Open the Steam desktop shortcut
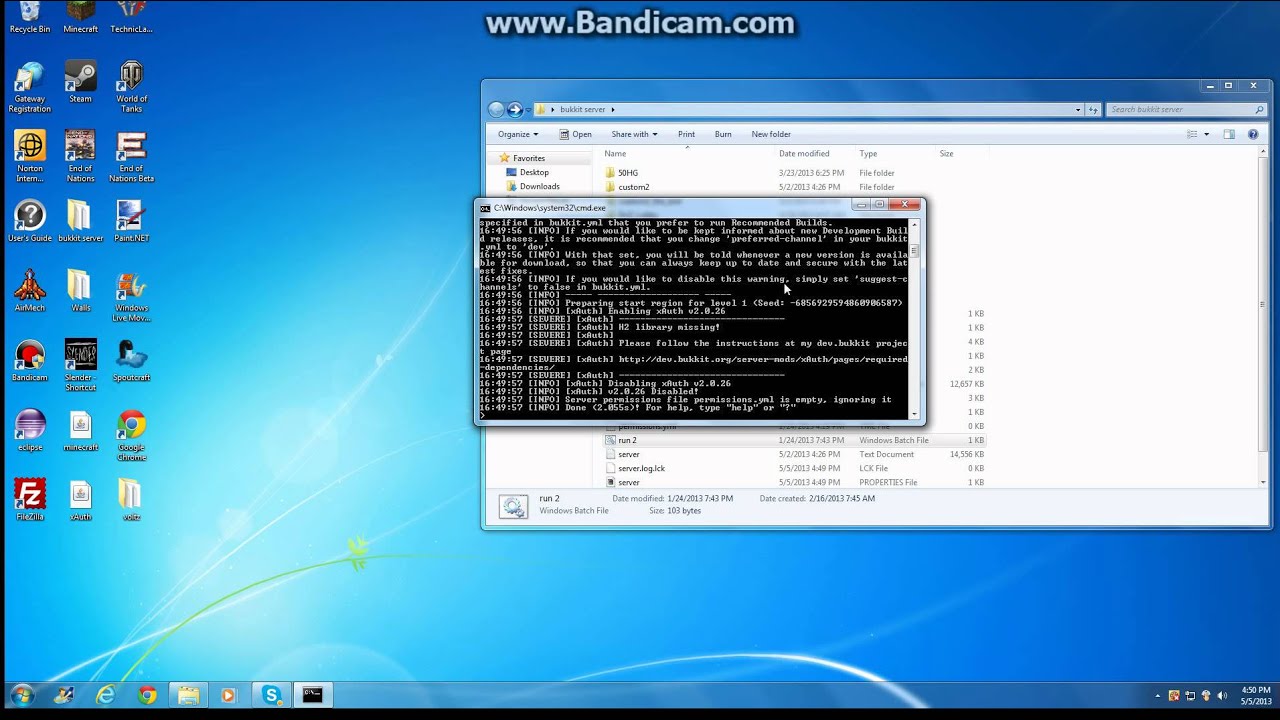The image size is (1280, 720). point(80,82)
